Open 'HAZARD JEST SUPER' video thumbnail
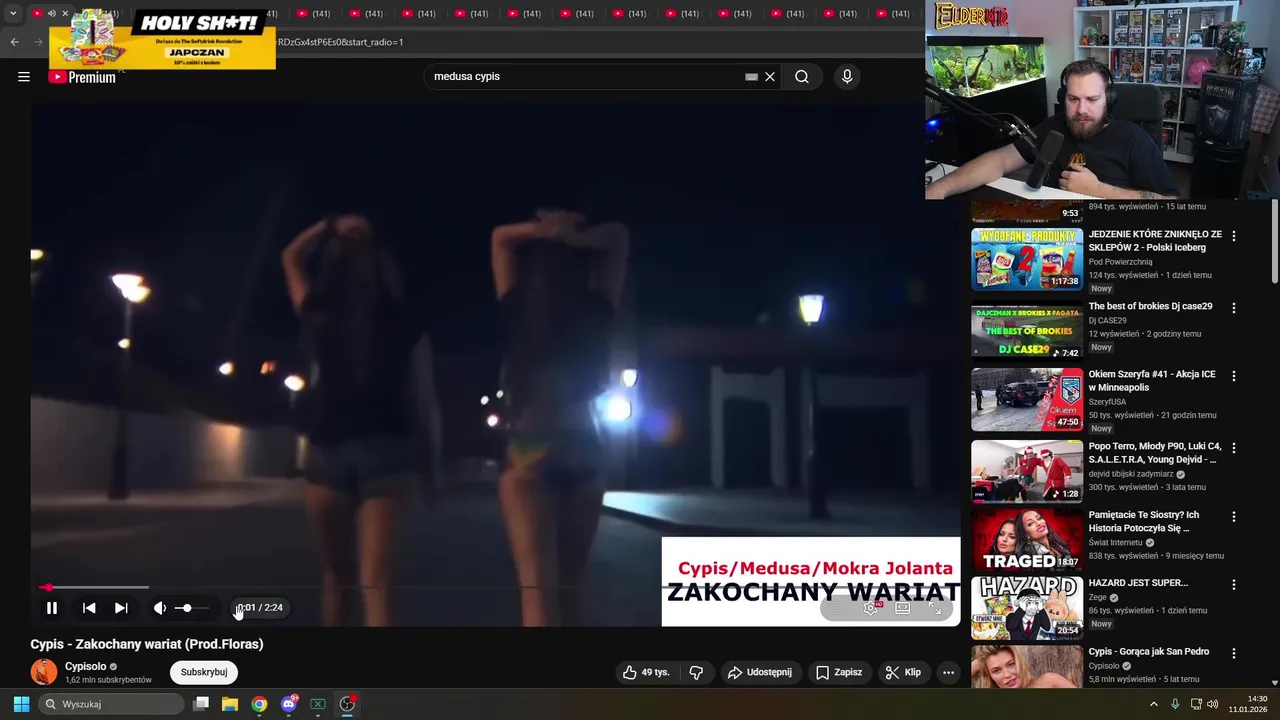Screen dimensions: 1280x720 point(1027,608)
